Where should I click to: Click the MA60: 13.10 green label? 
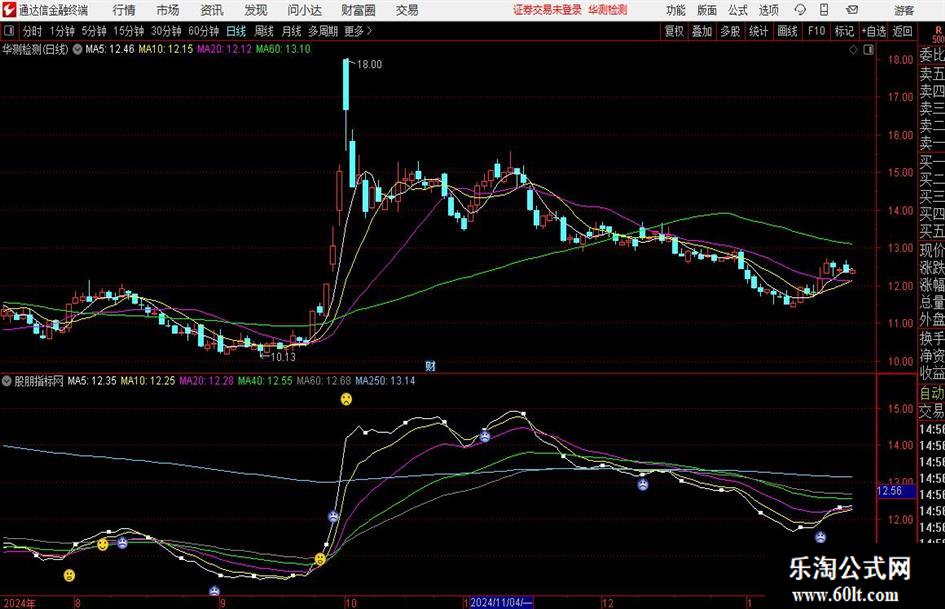(283, 49)
